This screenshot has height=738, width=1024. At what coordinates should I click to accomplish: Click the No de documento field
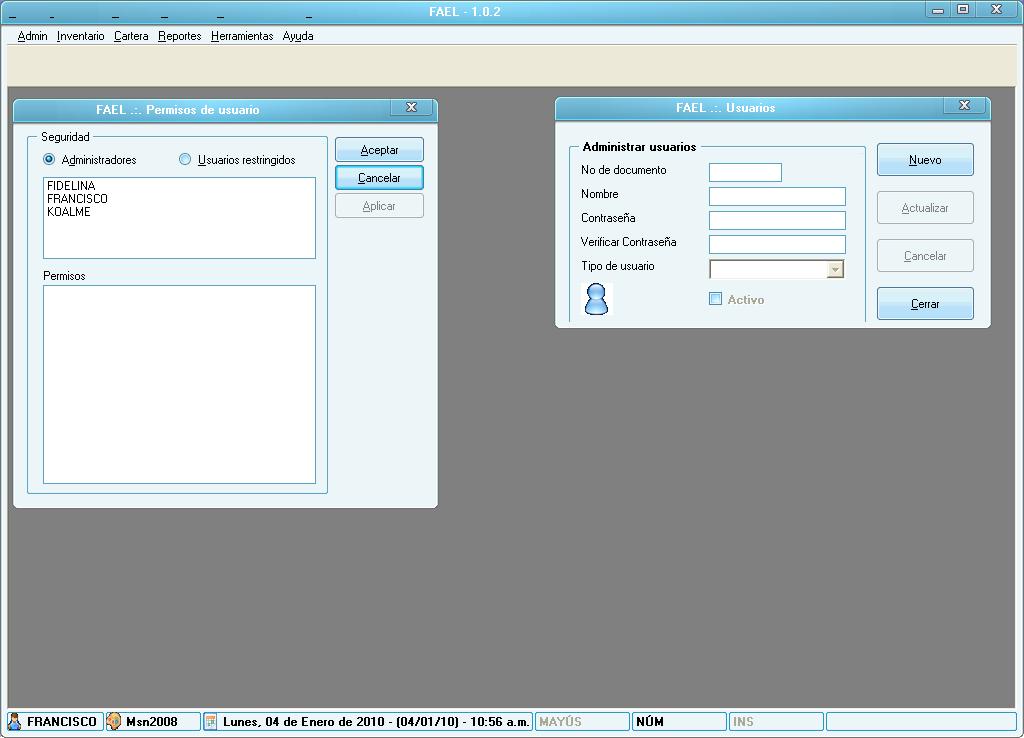click(x=745, y=173)
